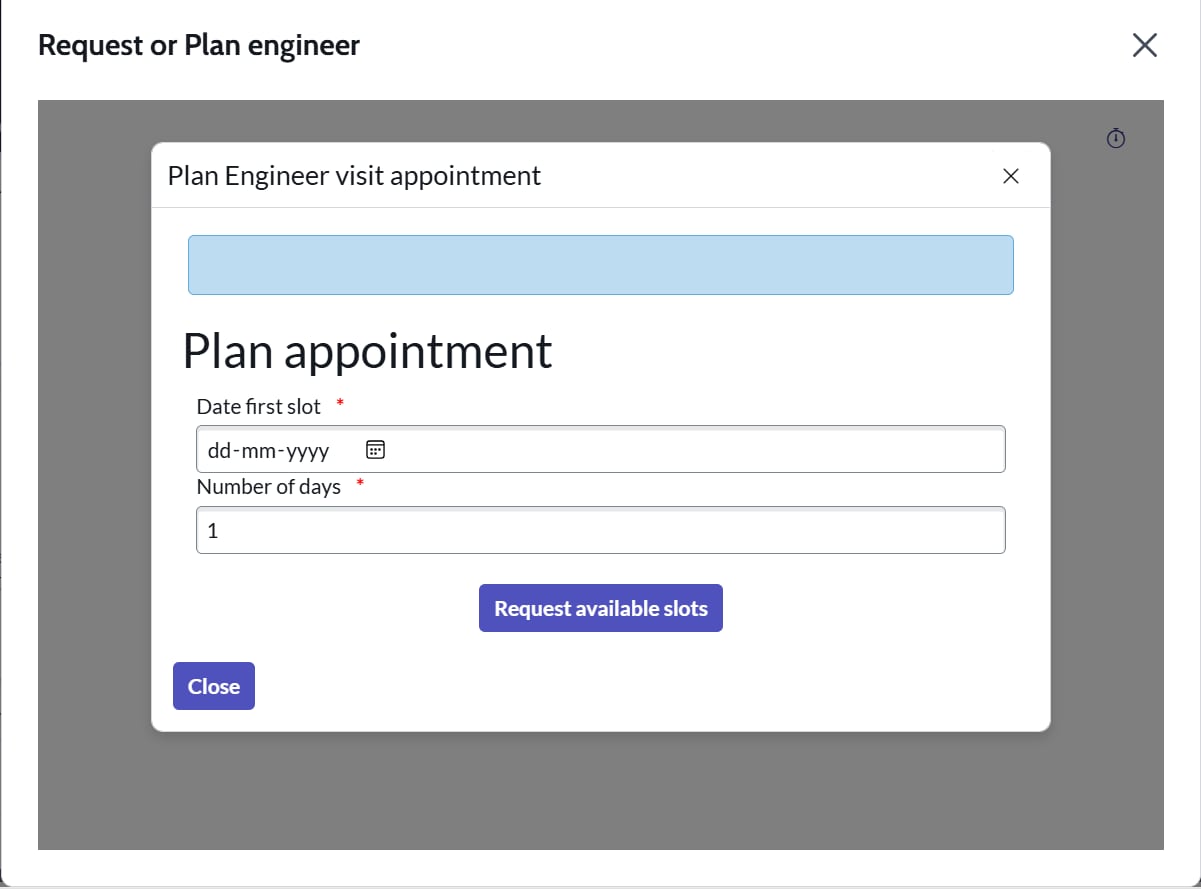Click the Plan appointment heading
Viewport: 1201px width, 889px height.
pyautogui.click(x=367, y=350)
